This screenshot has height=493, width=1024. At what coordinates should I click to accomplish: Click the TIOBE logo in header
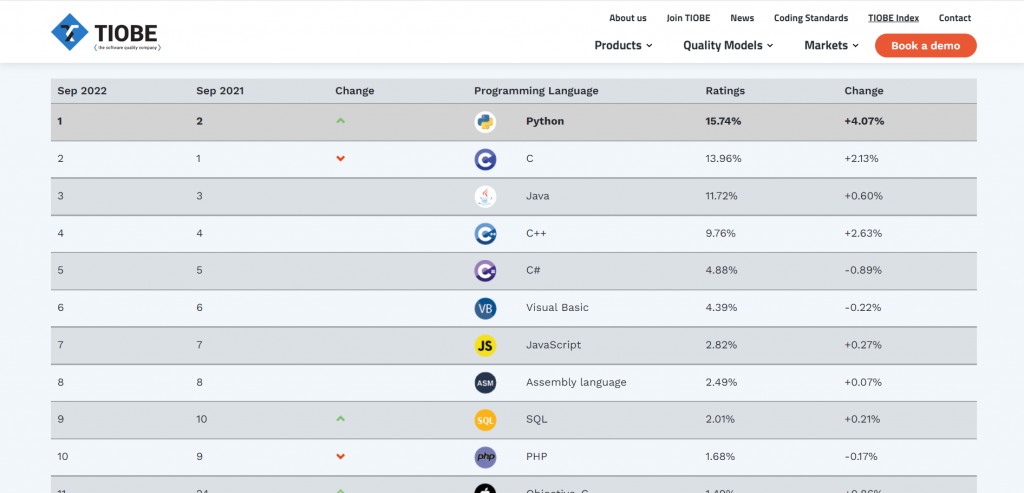click(x=106, y=33)
